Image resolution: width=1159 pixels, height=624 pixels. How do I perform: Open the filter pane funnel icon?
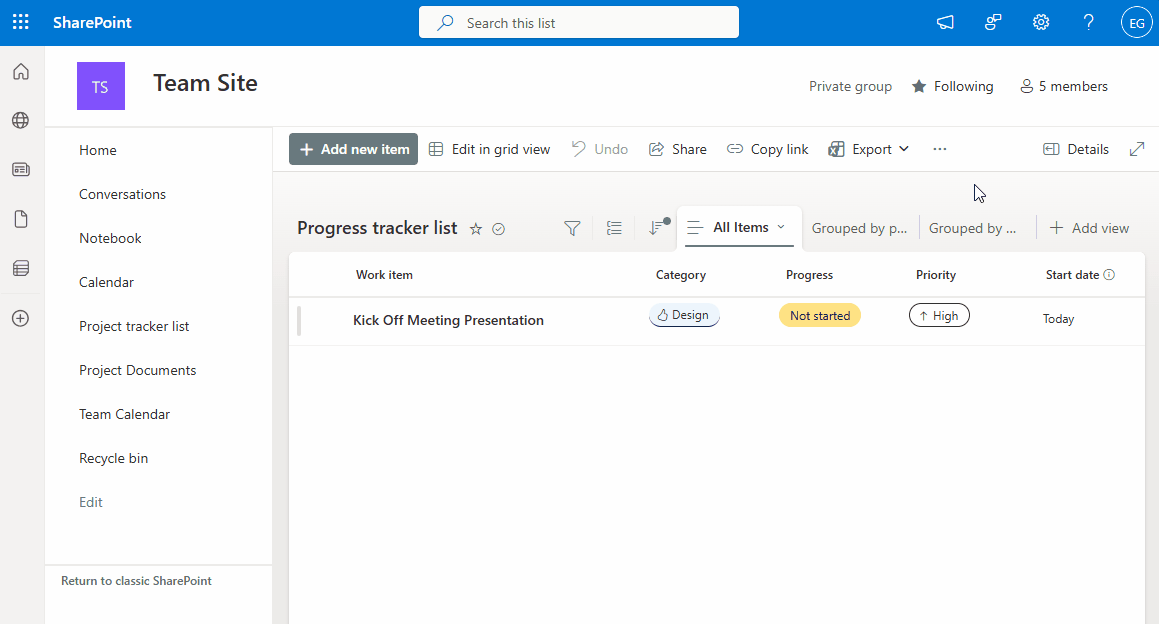[572, 228]
